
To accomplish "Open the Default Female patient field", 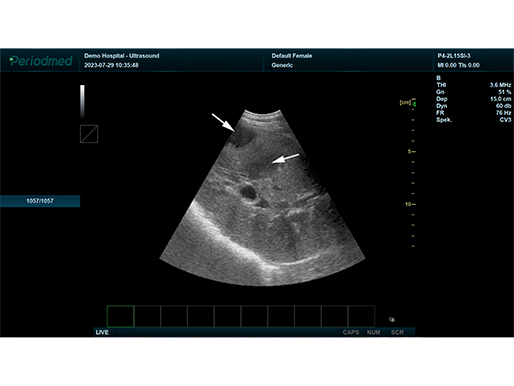I will click(292, 56).
